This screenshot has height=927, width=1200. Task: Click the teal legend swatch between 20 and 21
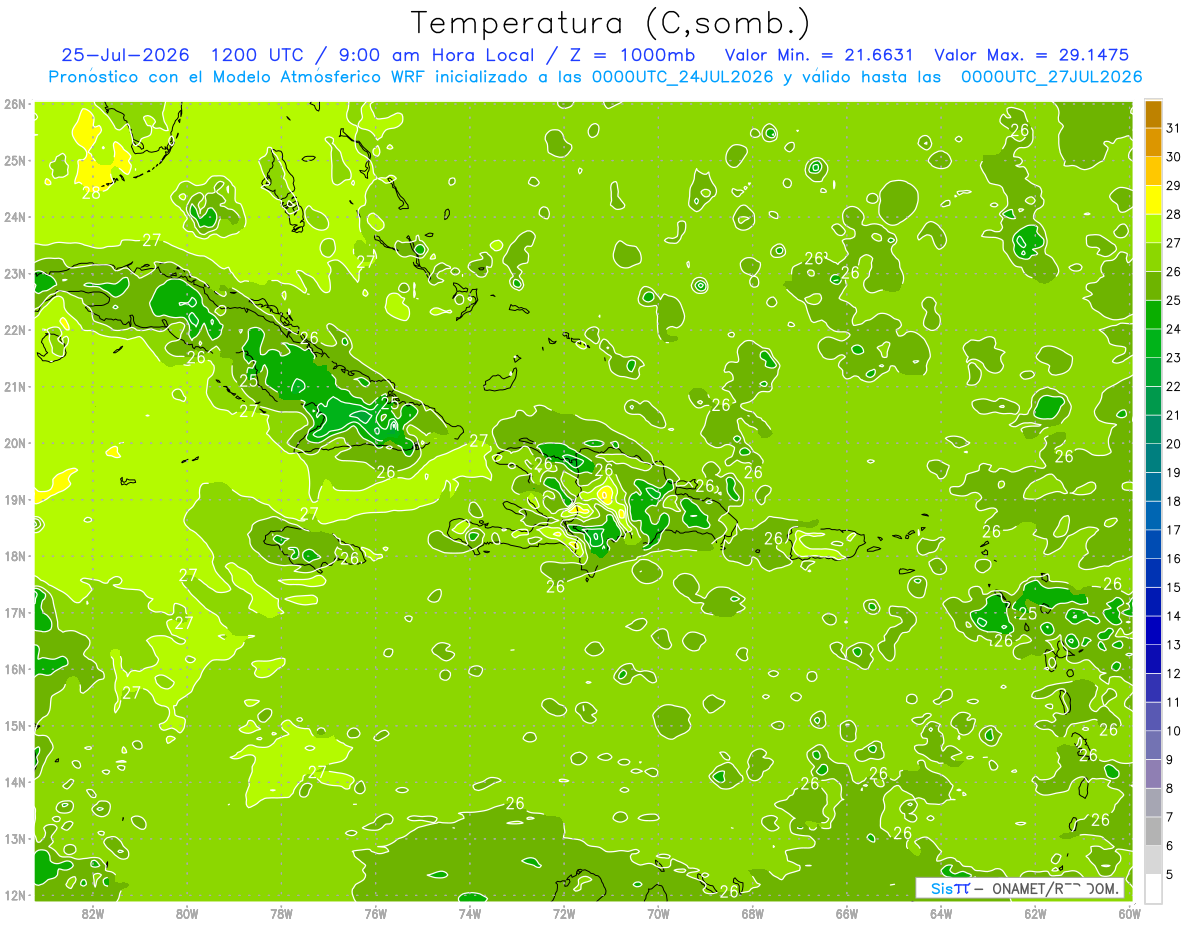[1154, 429]
